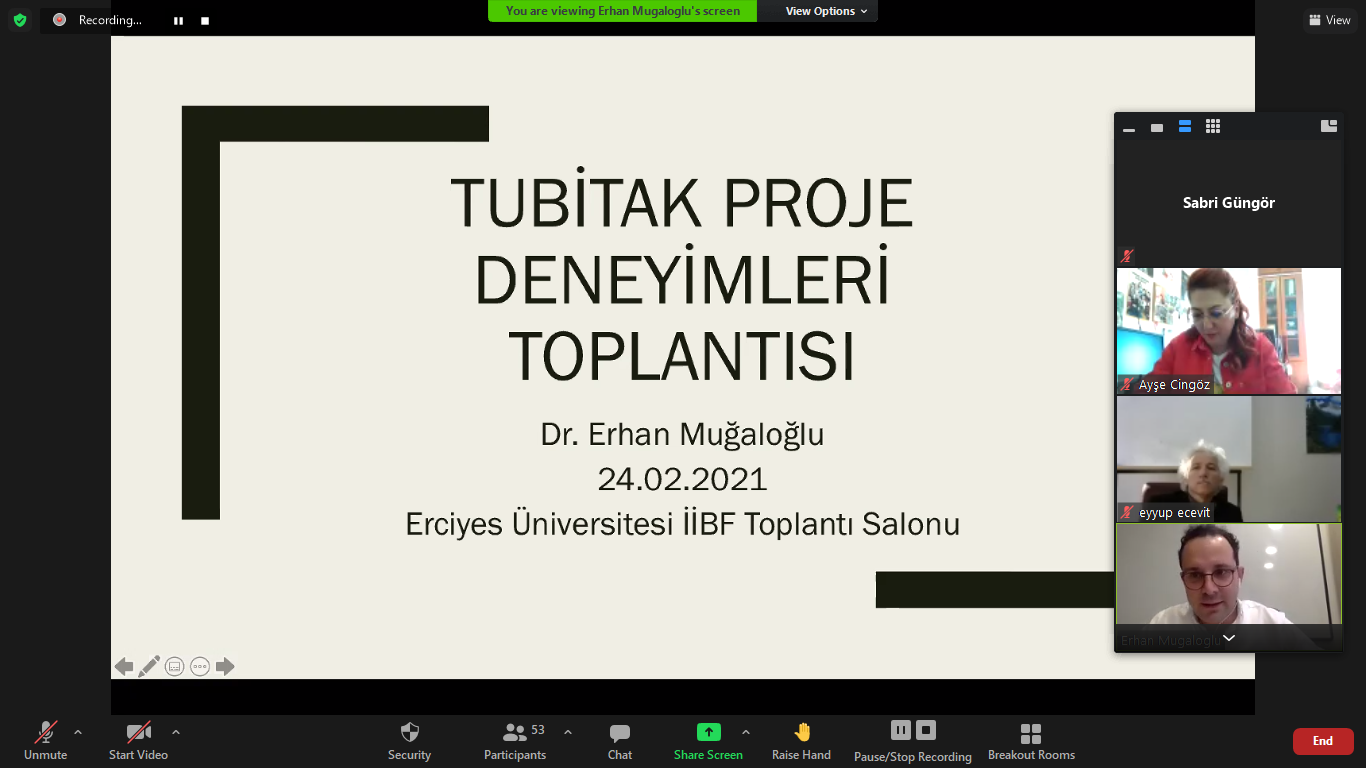Open the View Options dropdown
Viewport: 1366px width, 768px height.
826,11
